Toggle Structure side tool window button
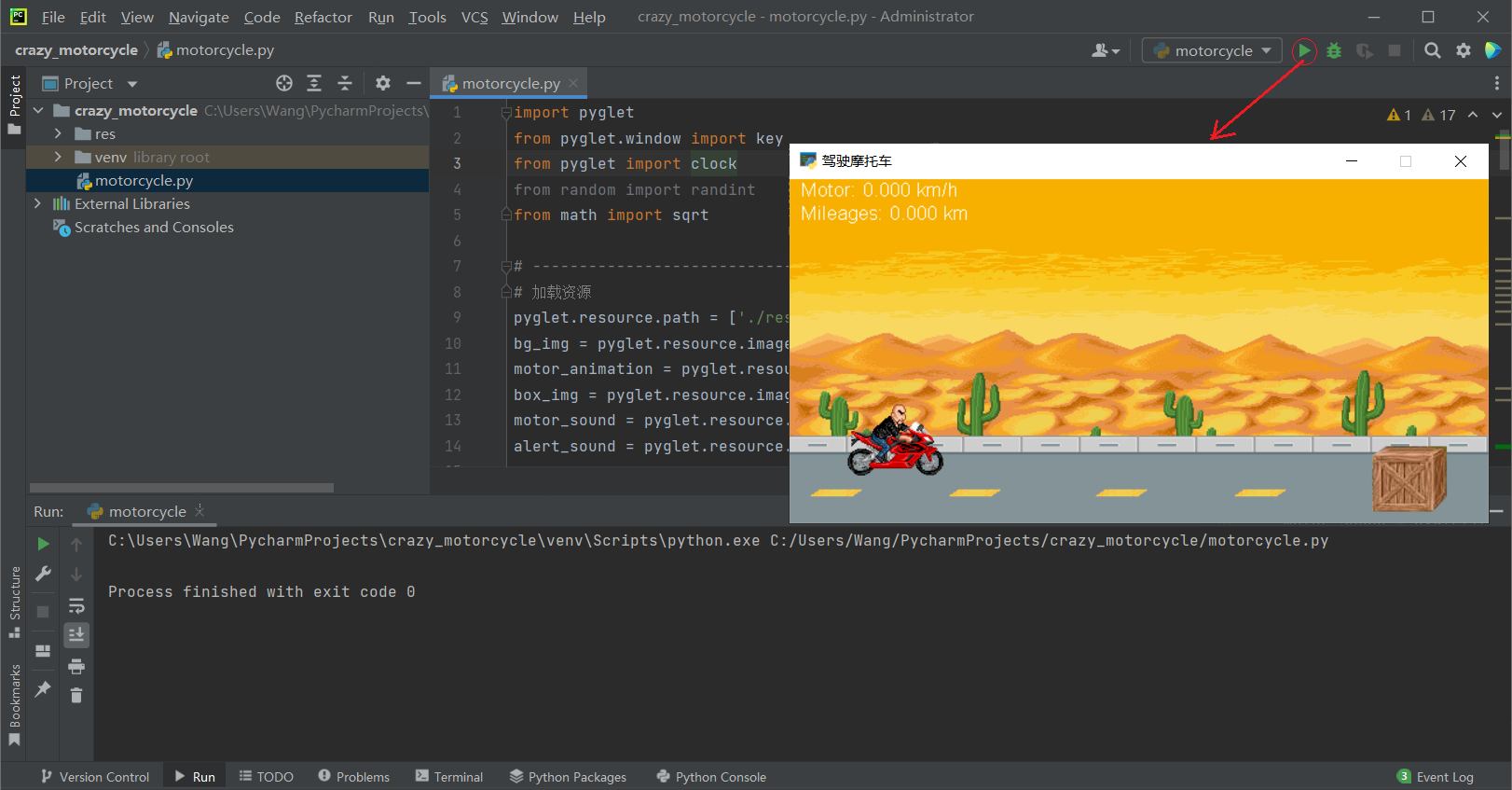The height and width of the screenshot is (790, 1512). [14, 602]
